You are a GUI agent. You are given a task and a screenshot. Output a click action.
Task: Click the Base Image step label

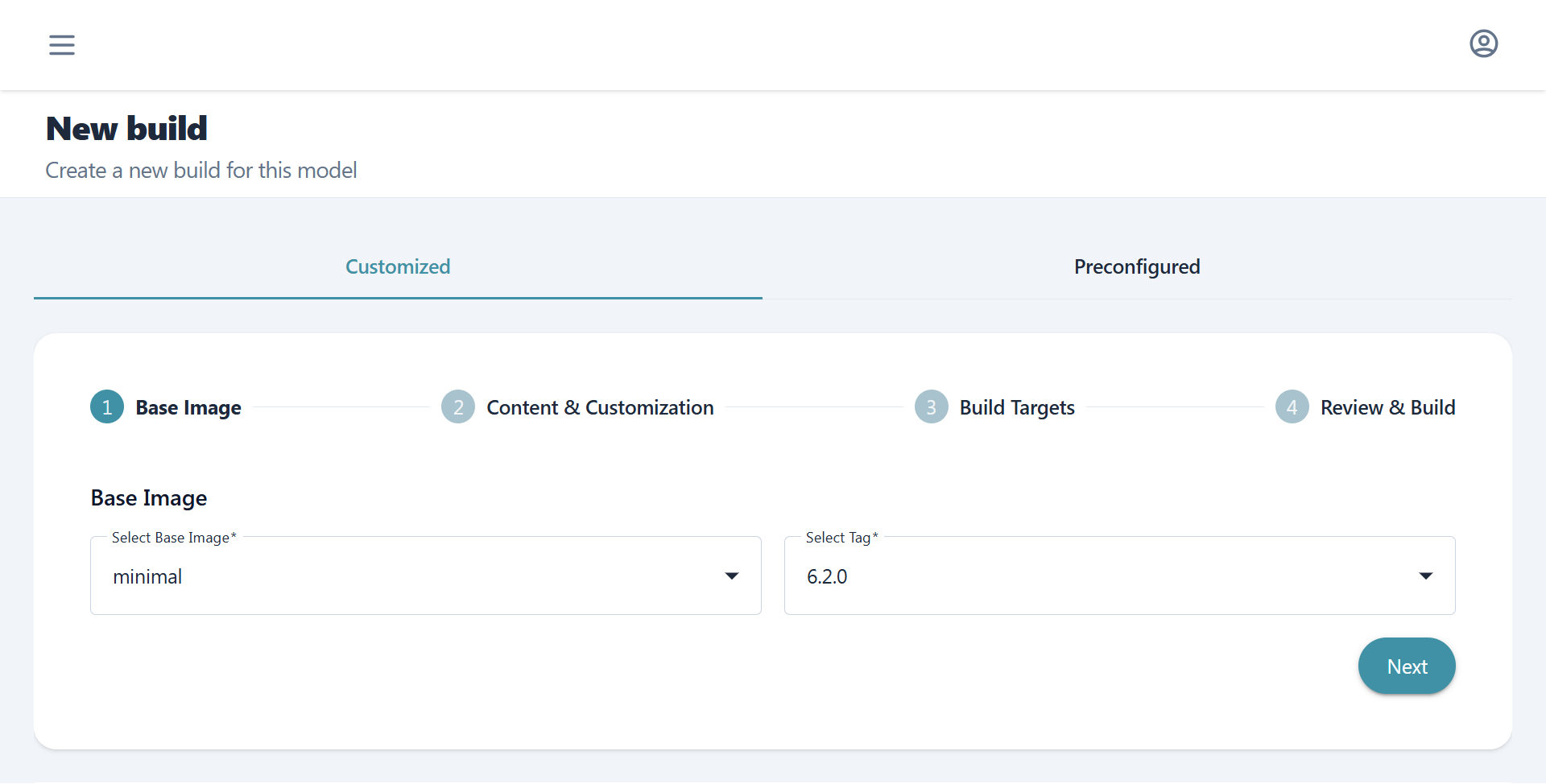188,408
